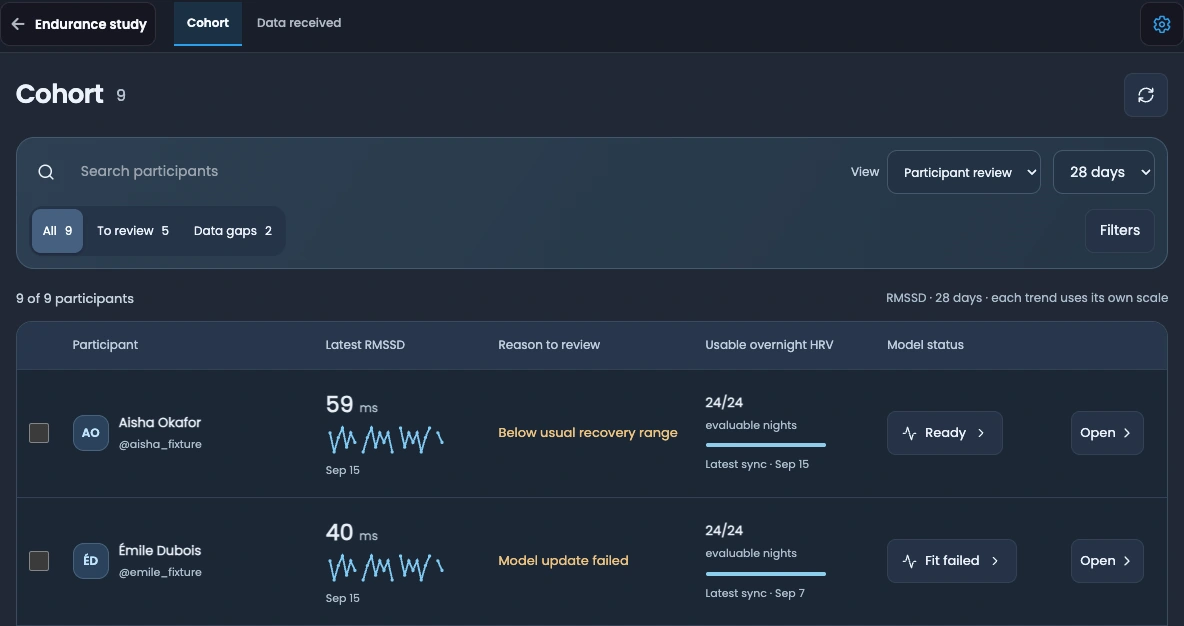Image resolution: width=1184 pixels, height=626 pixels.
Task: Click the 9 of 9 participants count
Action: click(75, 298)
